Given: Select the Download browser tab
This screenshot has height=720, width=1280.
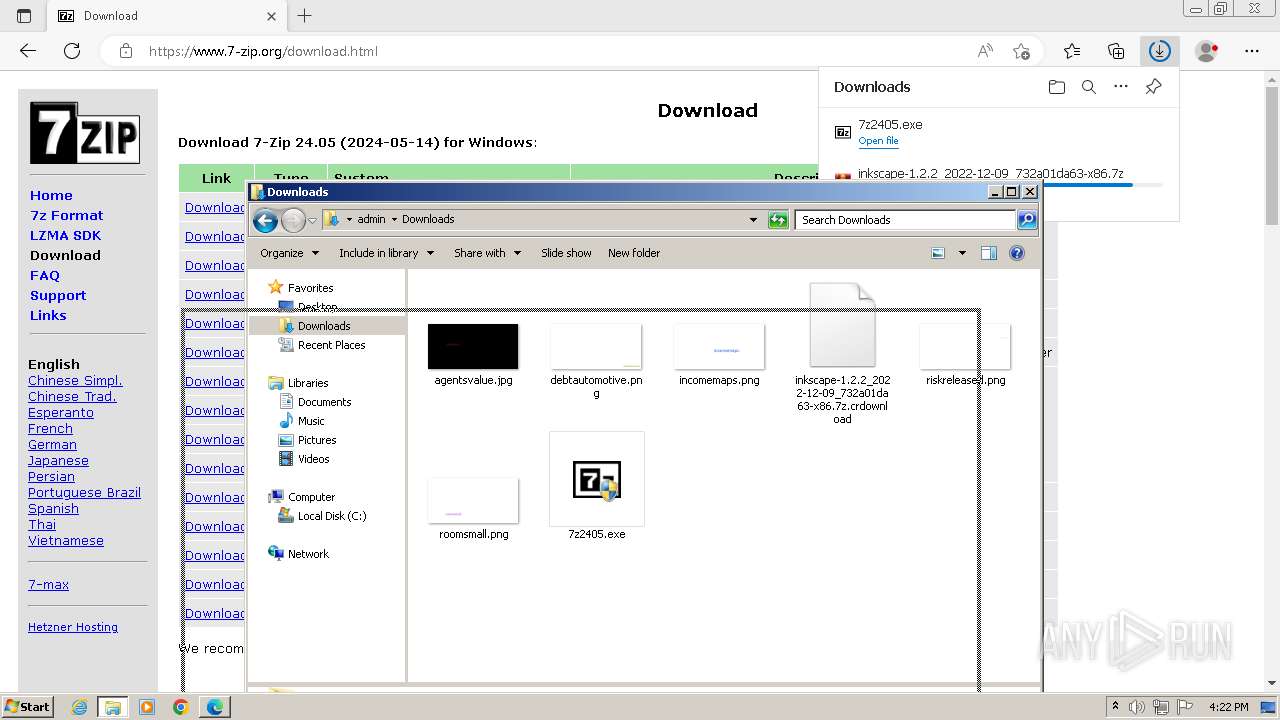Looking at the screenshot, I should tap(168, 16).
